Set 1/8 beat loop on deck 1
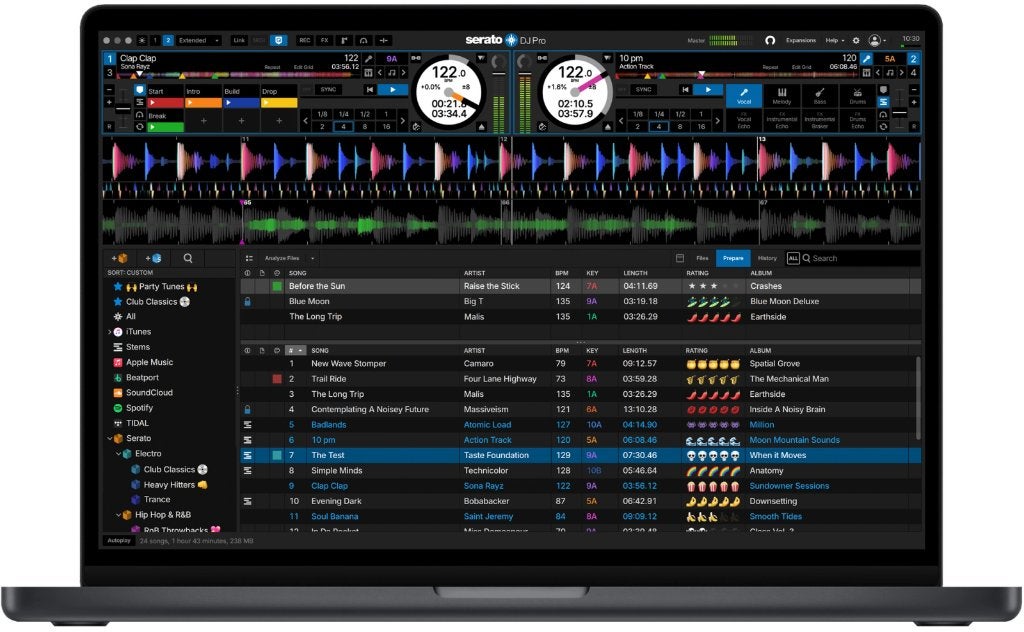This screenshot has height=632, width=1024. click(322, 114)
